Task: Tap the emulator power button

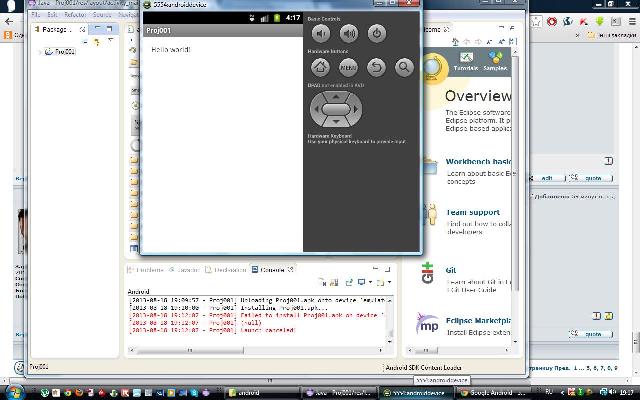Action: (x=377, y=33)
